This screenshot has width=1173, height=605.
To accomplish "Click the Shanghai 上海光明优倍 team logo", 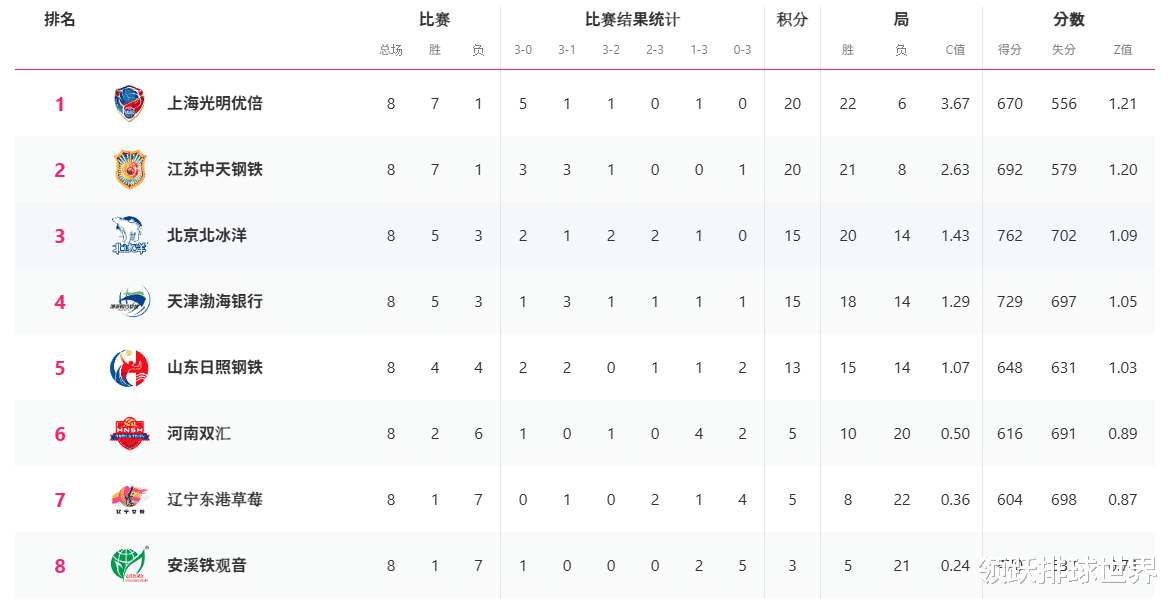I will pos(129,103).
